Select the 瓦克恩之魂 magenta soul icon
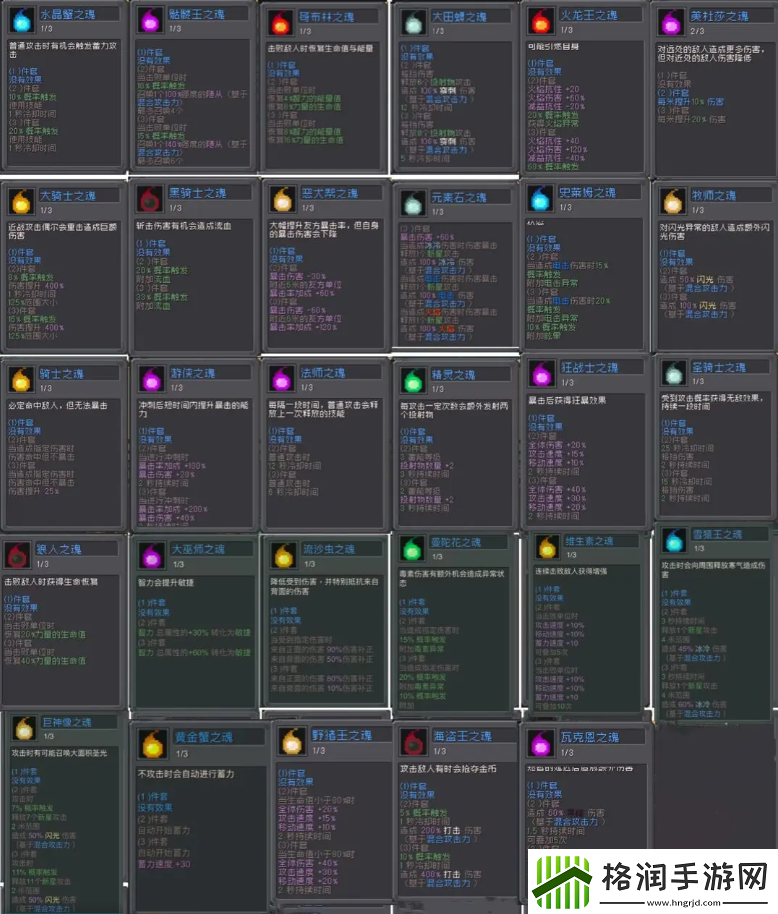778x914 pixels. click(x=541, y=743)
